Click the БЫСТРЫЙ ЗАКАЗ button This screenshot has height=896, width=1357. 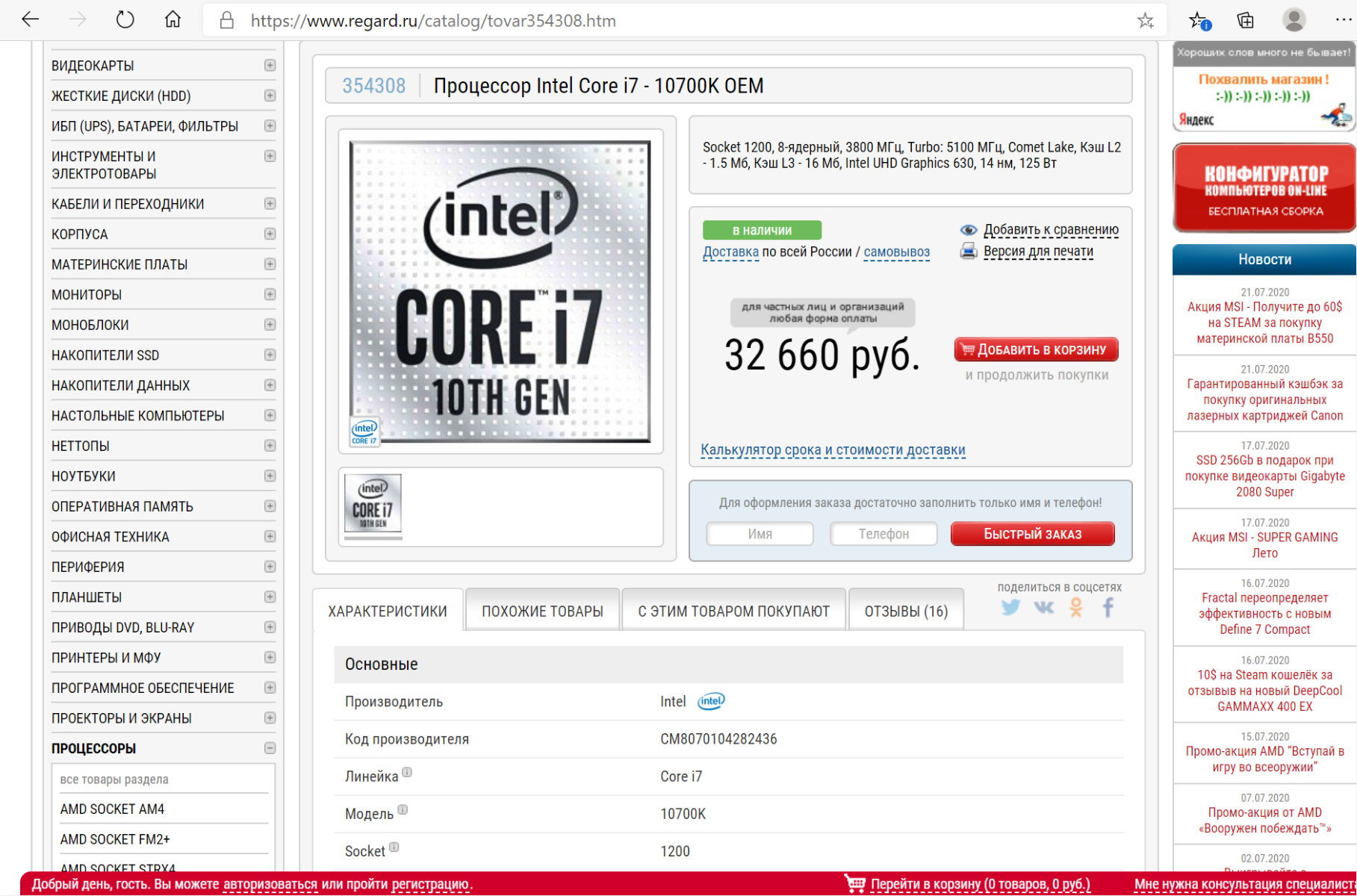pyautogui.click(x=1032, y=534)
